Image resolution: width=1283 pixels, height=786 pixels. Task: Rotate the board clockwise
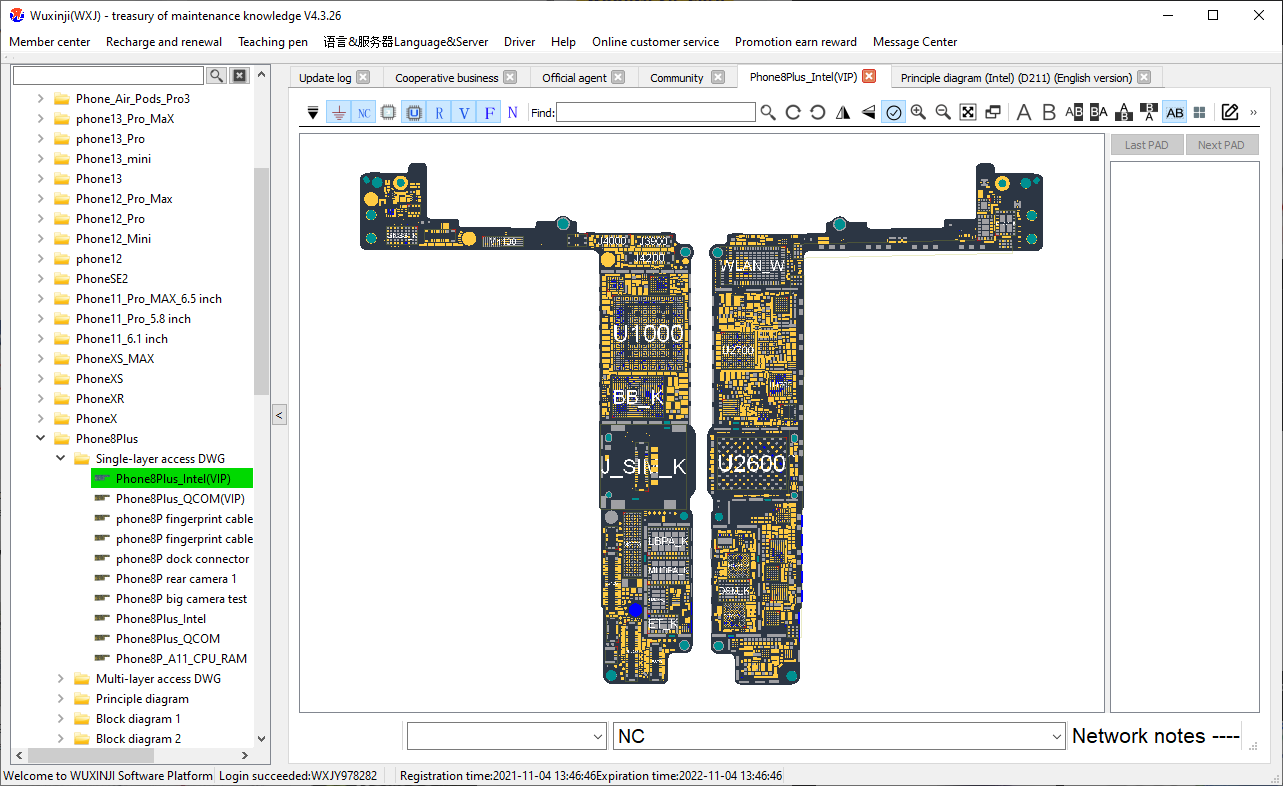[793, 113]
